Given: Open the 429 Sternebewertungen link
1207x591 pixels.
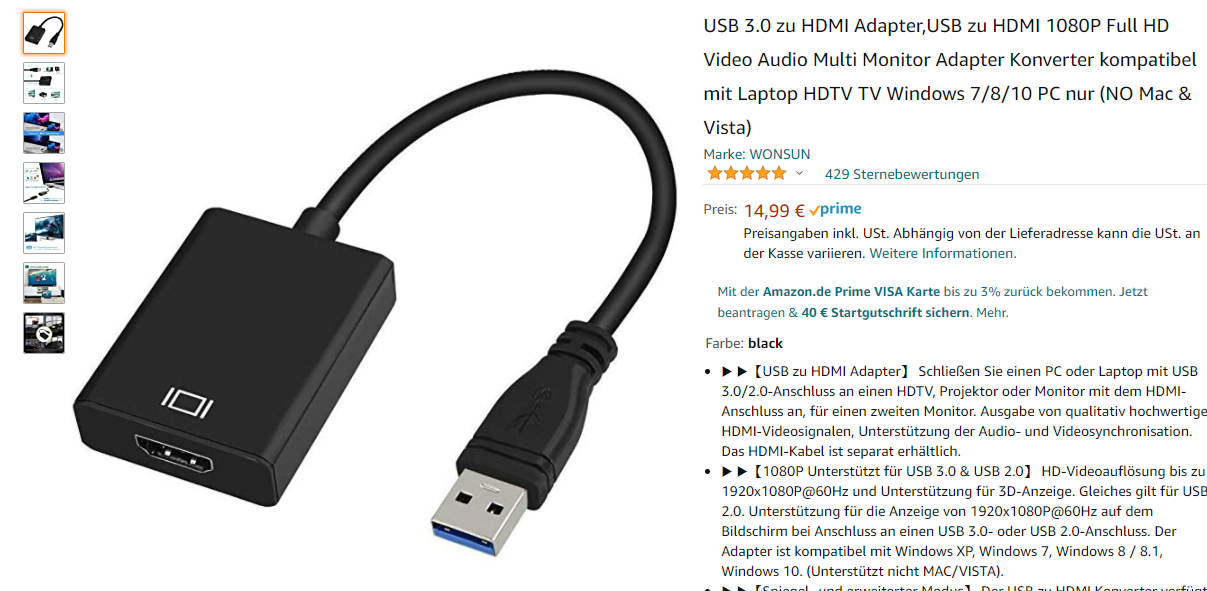Looking at the screenshot, I should pos(902,174).
